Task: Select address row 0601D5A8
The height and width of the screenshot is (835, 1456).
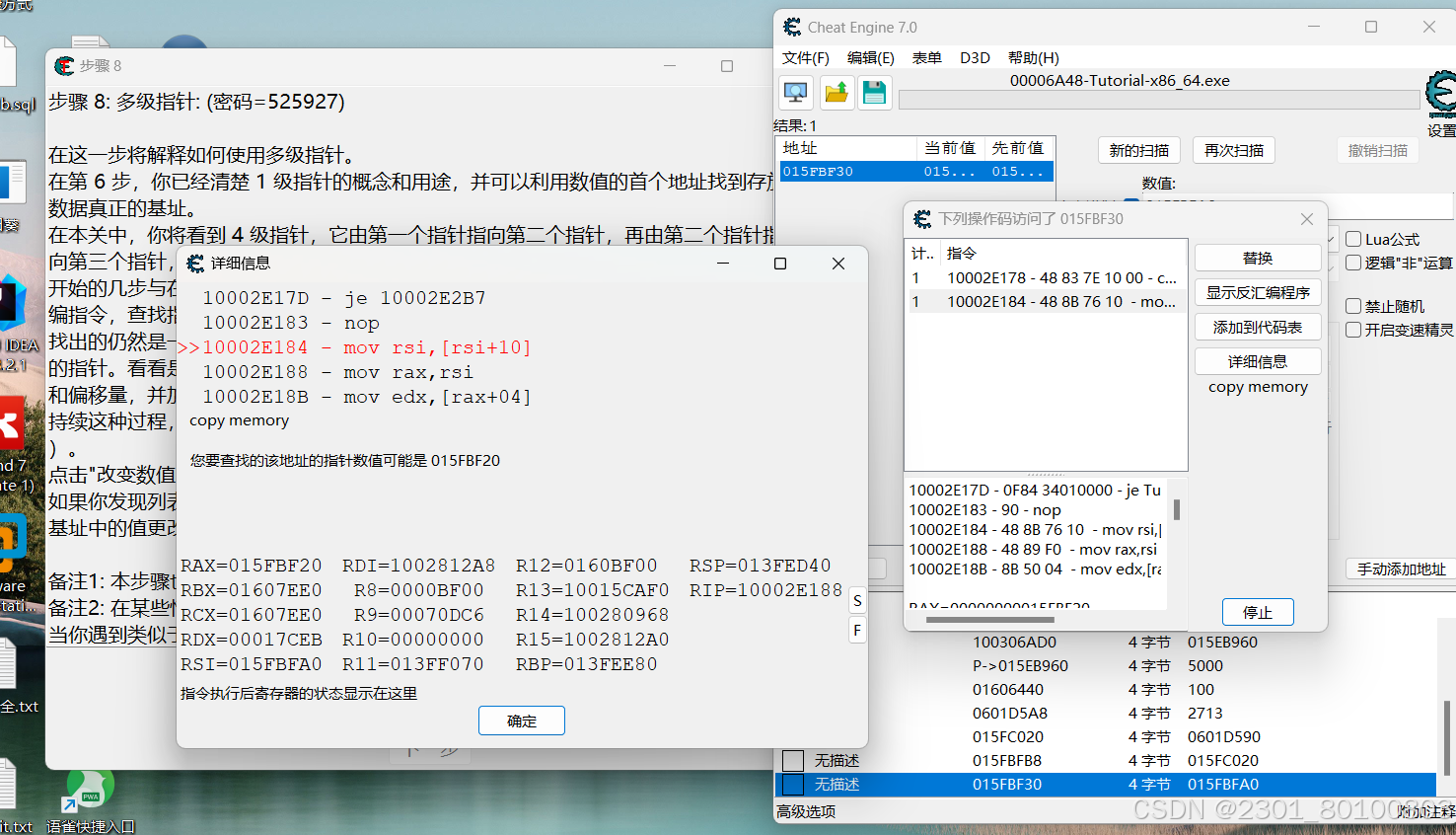Action: [x=1105, y=714]
